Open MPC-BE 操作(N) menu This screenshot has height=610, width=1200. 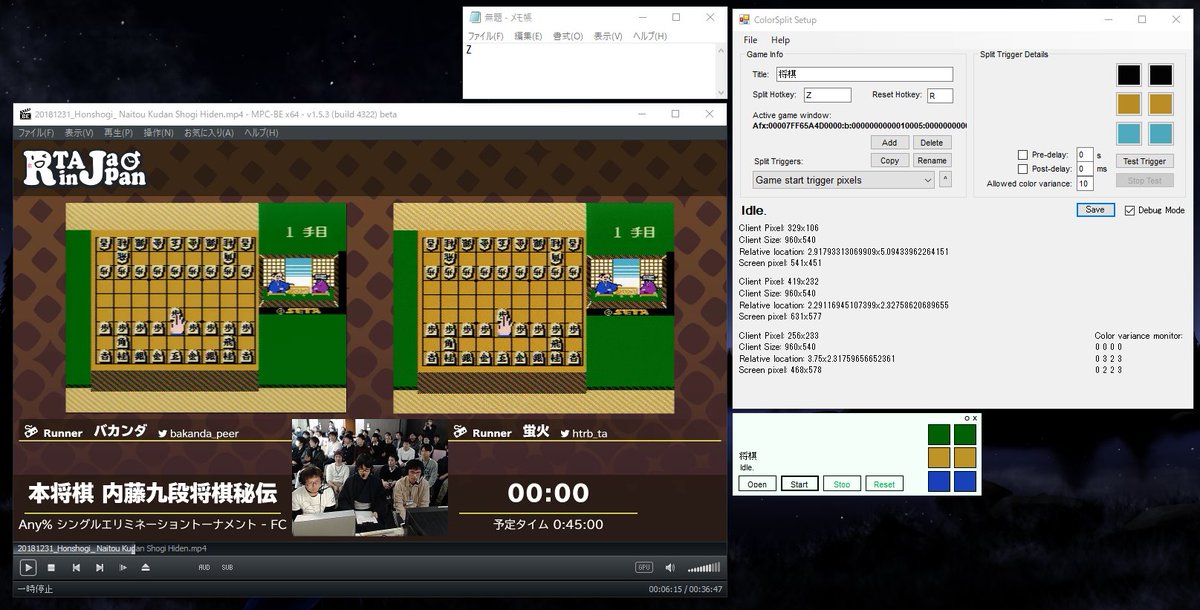159,132
